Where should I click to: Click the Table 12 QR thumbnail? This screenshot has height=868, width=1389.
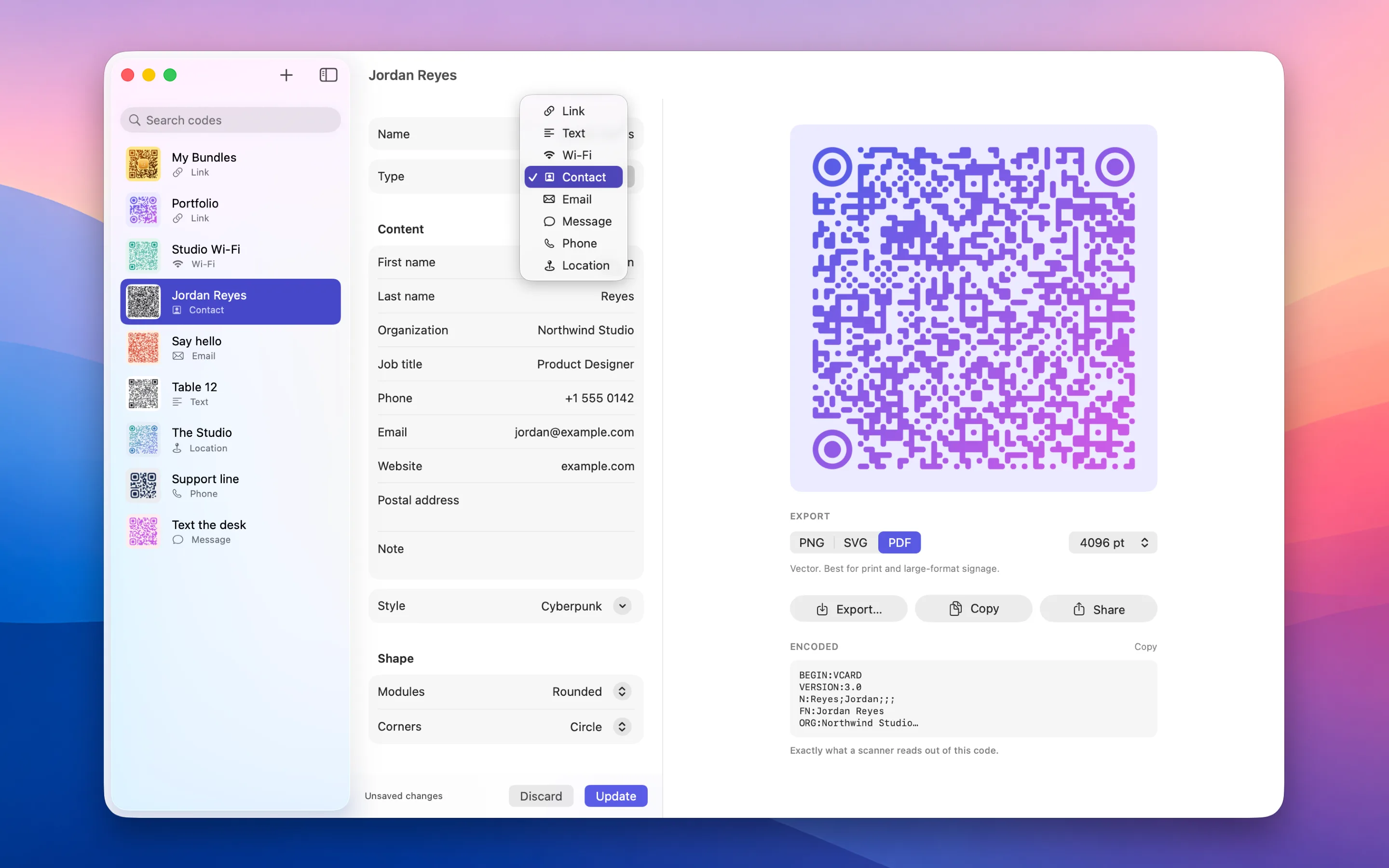click(143, 394)
